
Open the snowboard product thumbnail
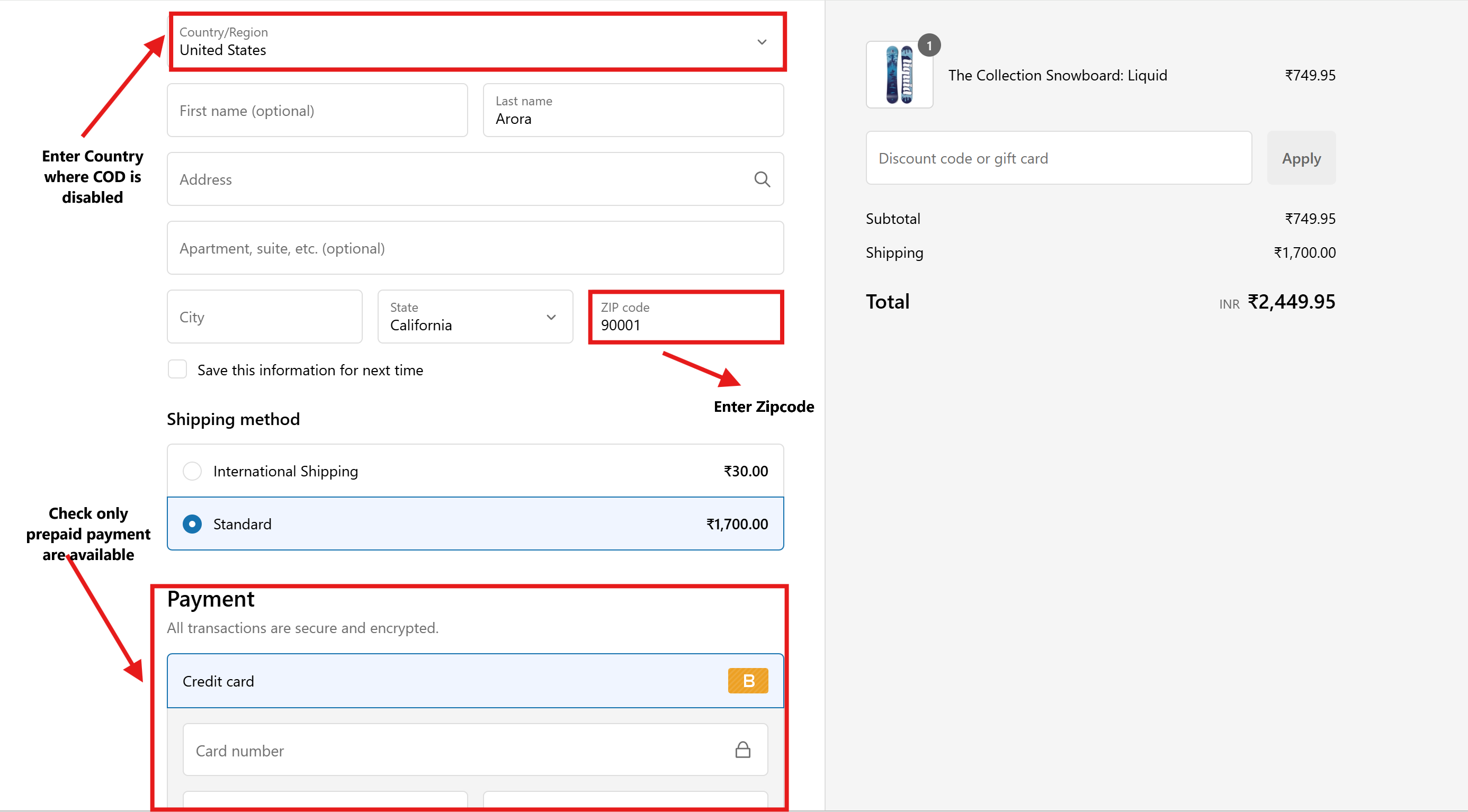pos(899,75)
